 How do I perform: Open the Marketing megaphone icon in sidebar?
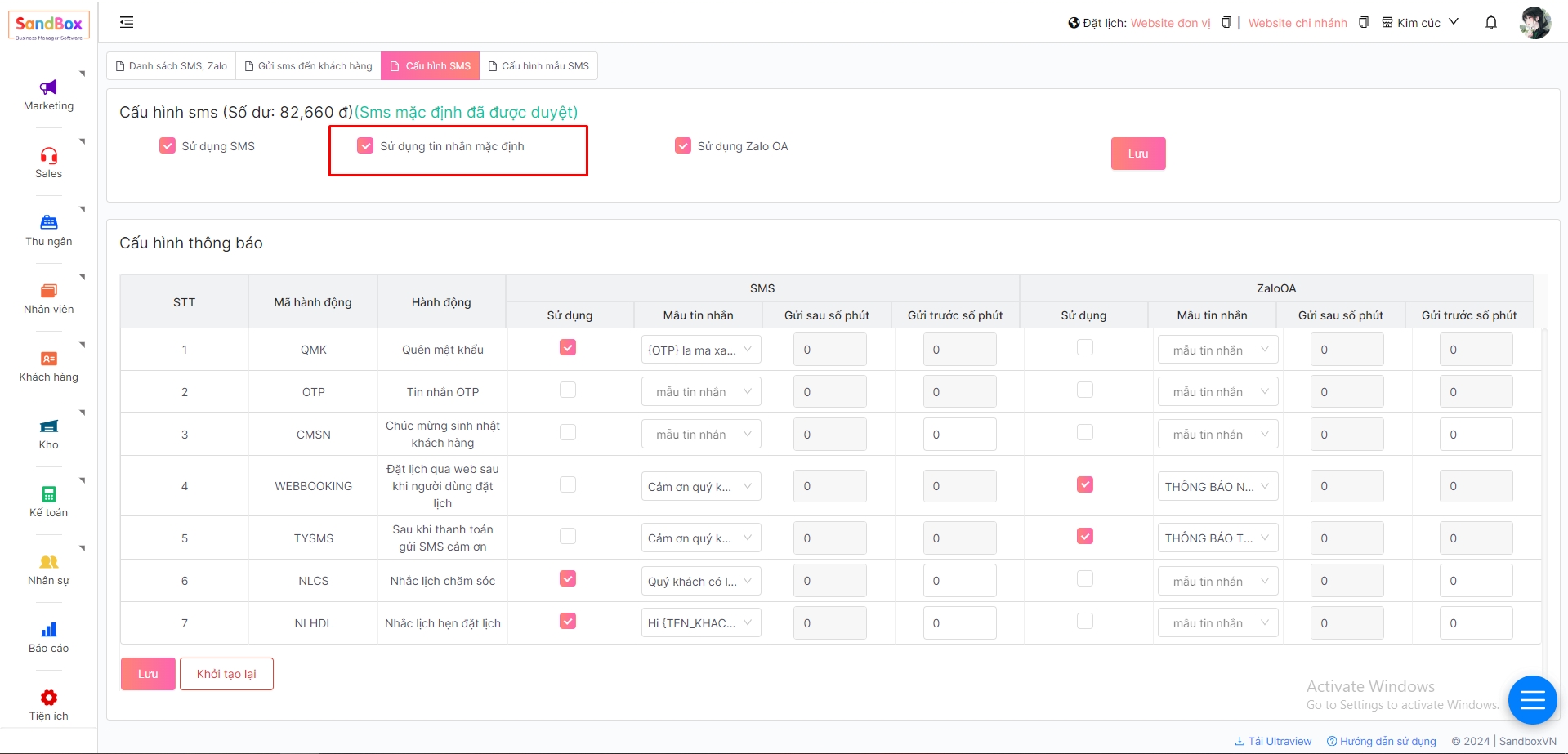point(48,88)
